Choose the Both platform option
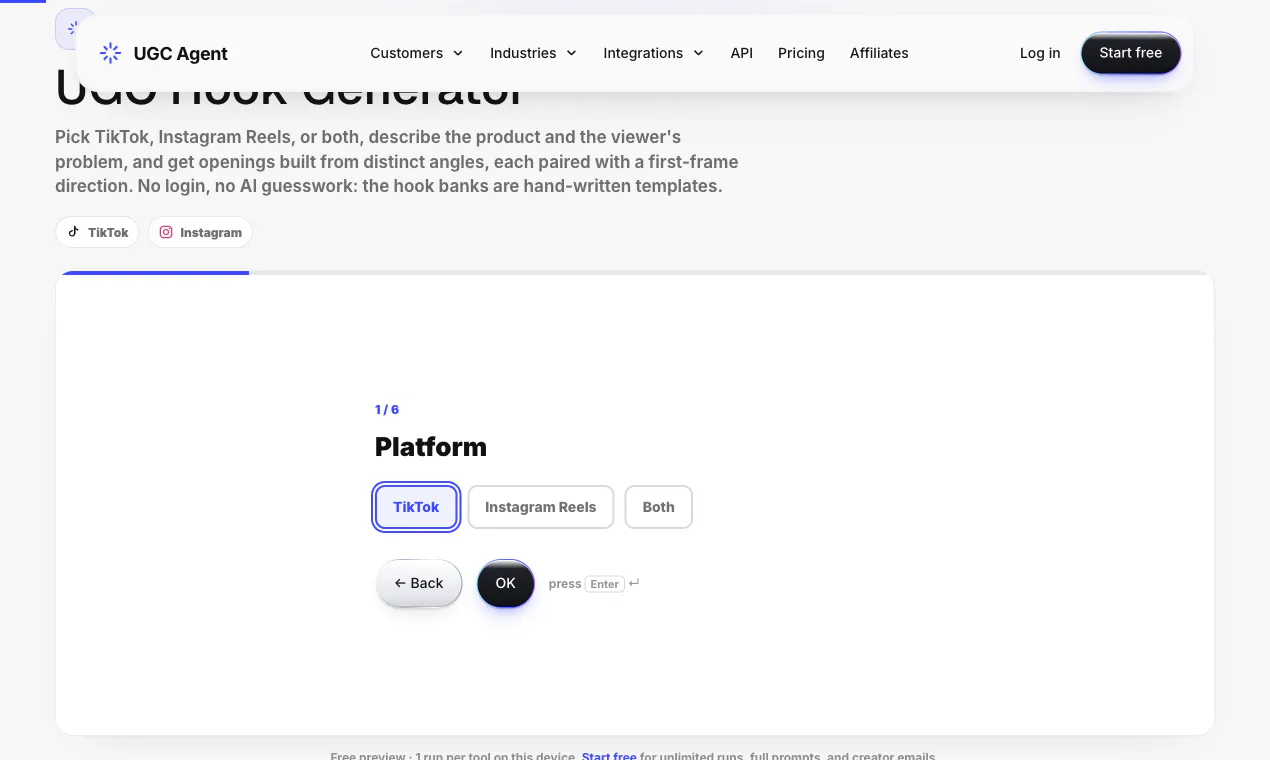Image resolution: width=1270 pixels, height=760 pixels. tap(658, 507)
